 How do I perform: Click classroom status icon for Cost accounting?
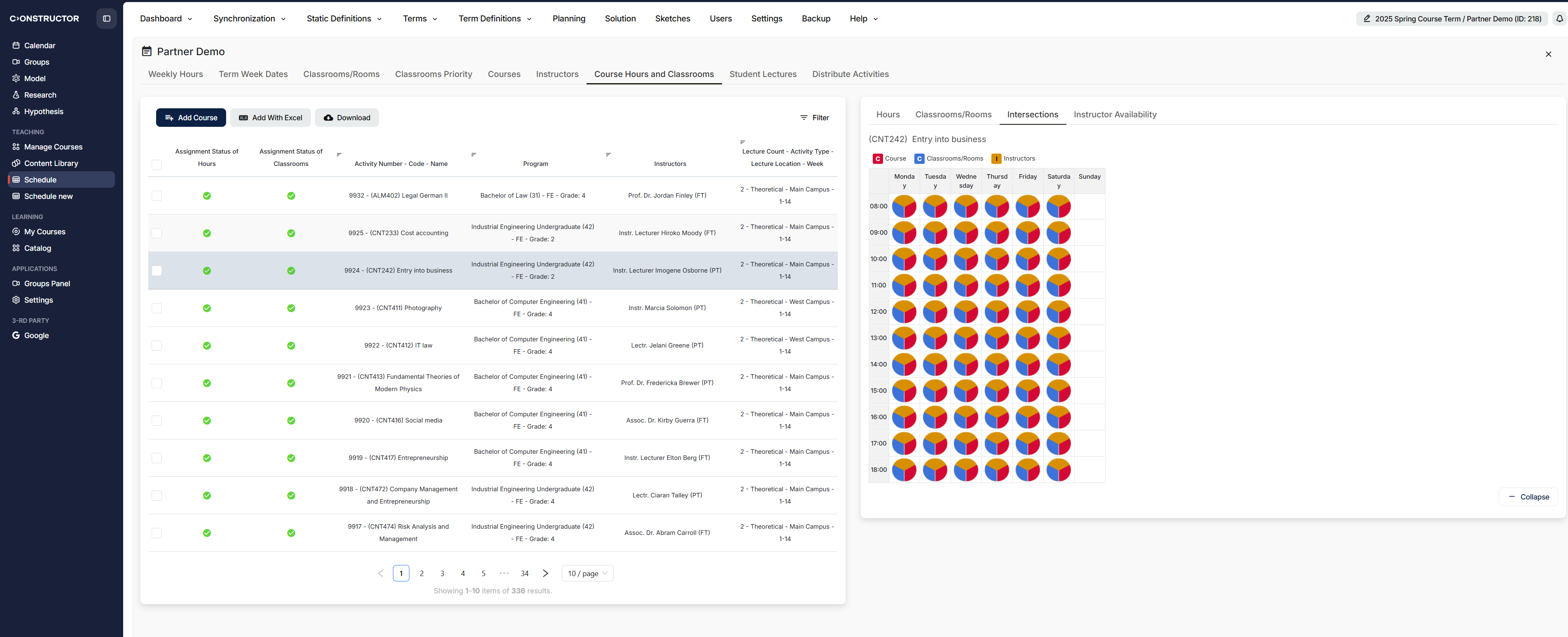click(x=291, y=233)
